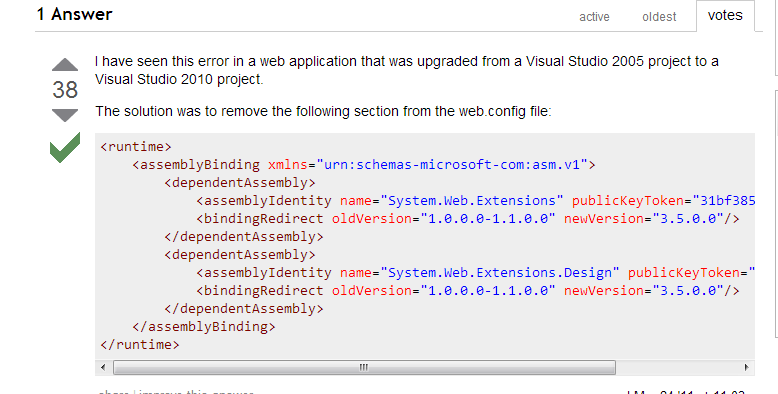Click name="System.Web.Extensions.Design" assemblyIdentity line

475,273
